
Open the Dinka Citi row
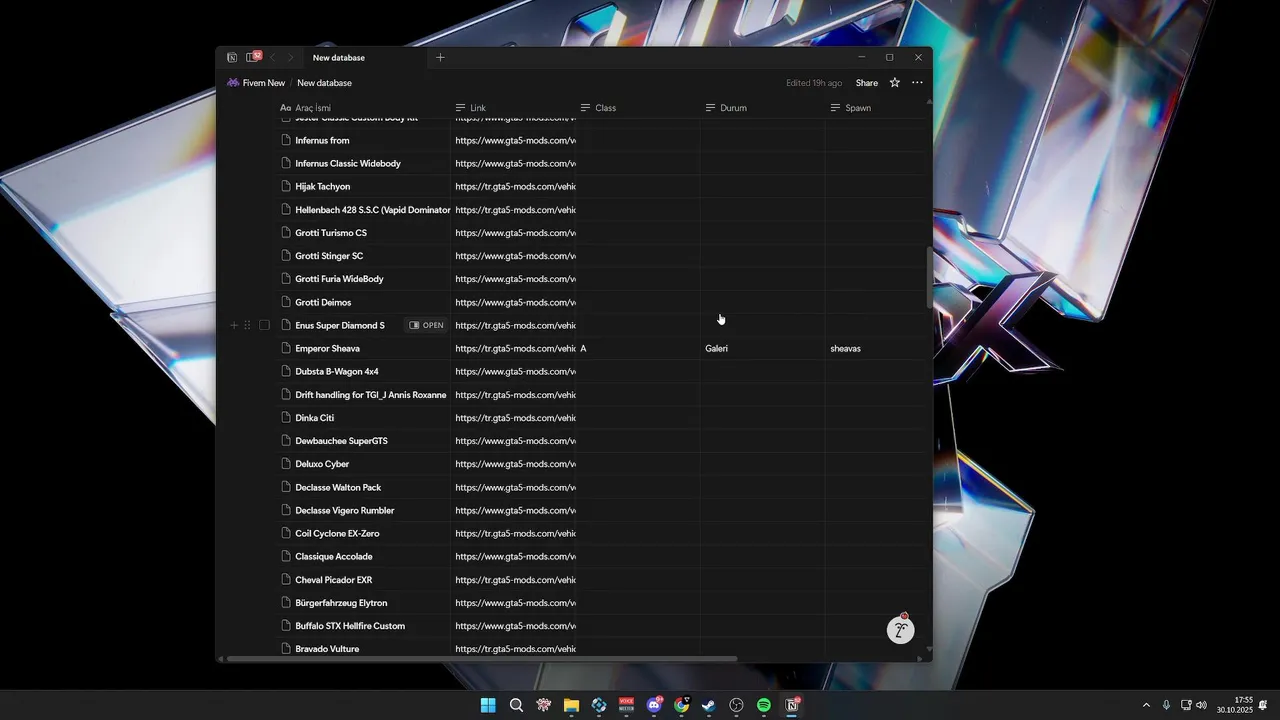tap(314, 418)
